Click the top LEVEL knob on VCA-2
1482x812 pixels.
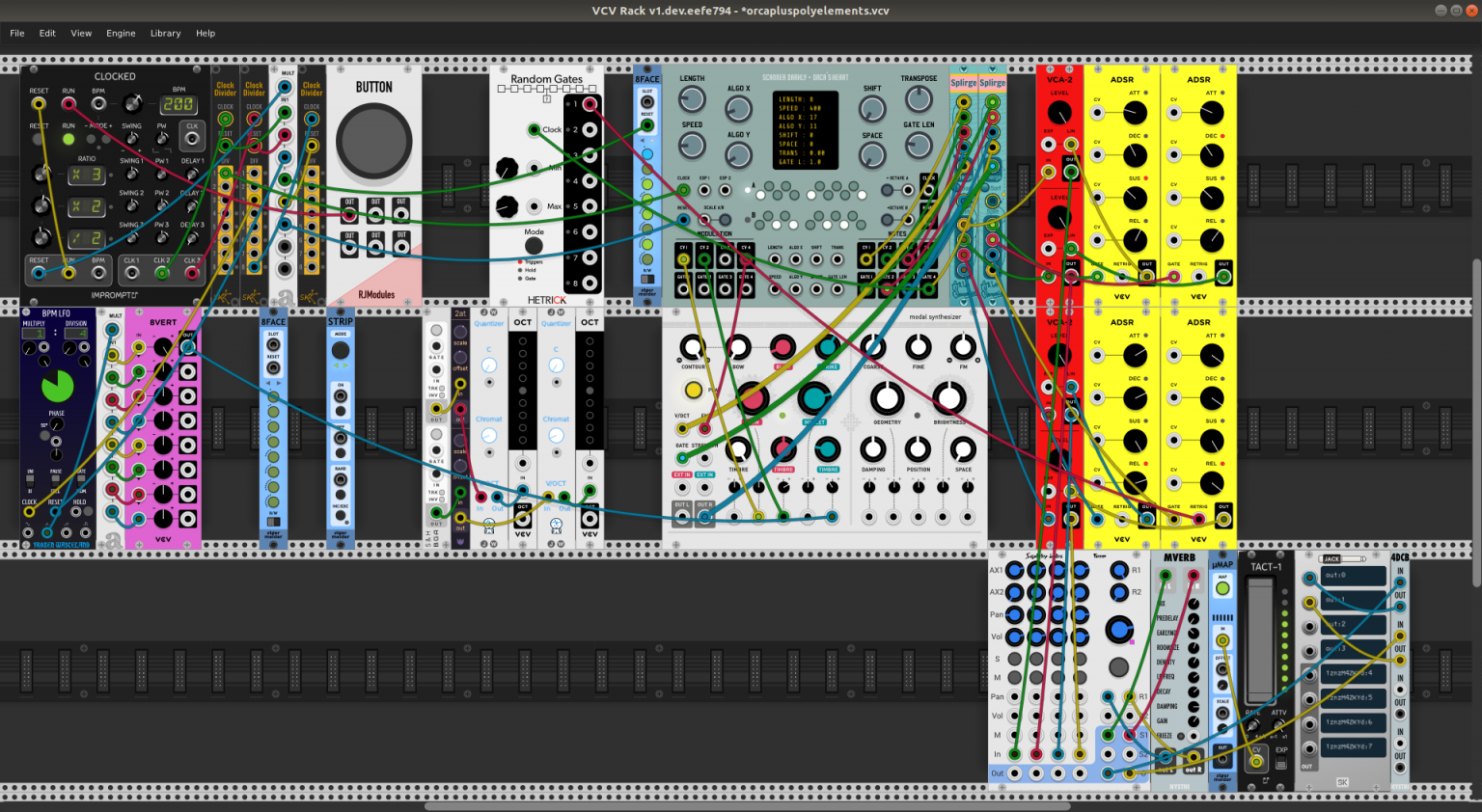coord(1059,114)
